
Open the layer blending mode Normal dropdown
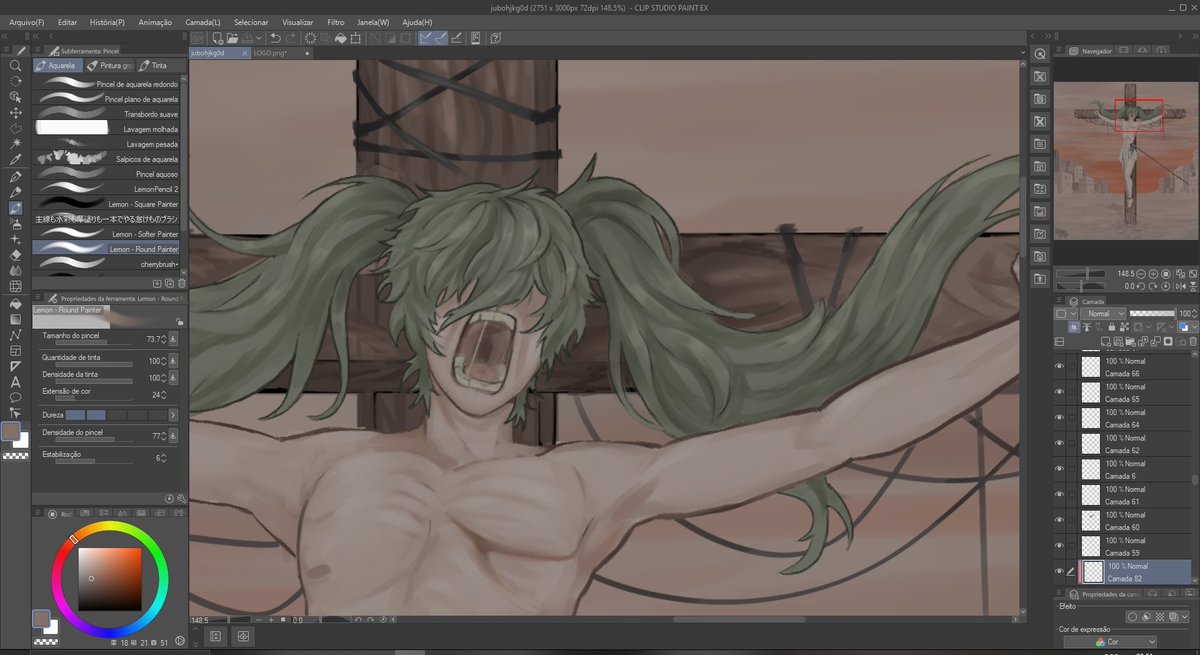[x=1103, y=314]
